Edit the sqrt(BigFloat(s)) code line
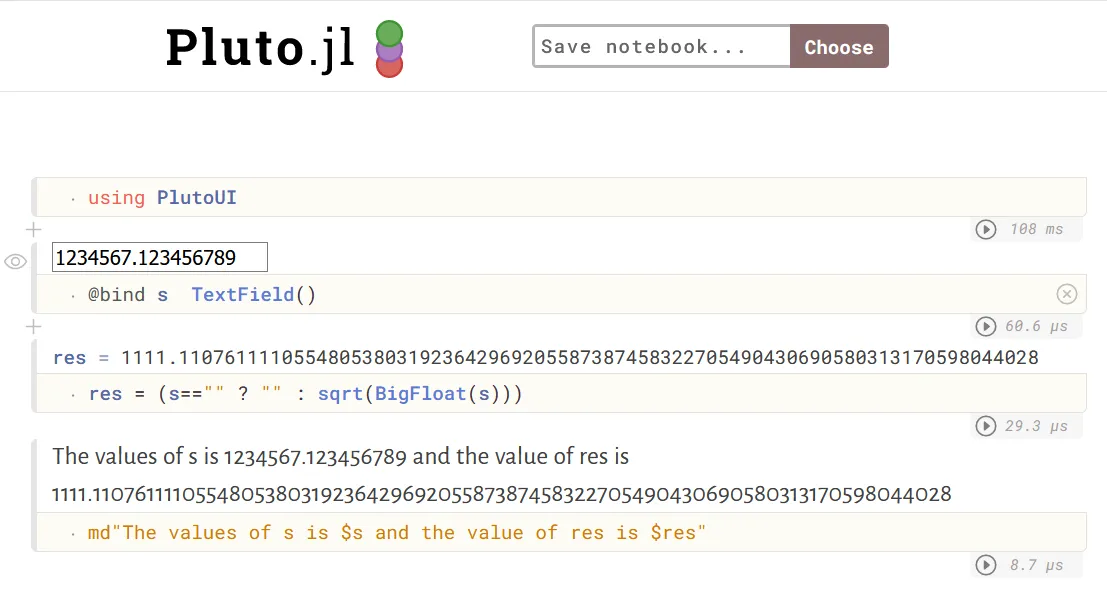The height and width of the screenshot is (609, 1107). pos(306,394)
